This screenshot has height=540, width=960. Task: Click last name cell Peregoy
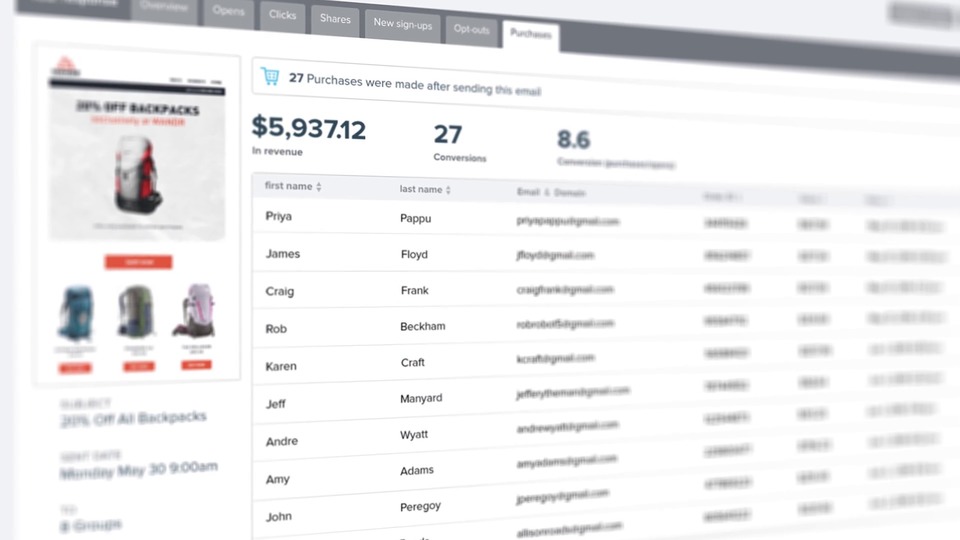(x=421, y=506)
